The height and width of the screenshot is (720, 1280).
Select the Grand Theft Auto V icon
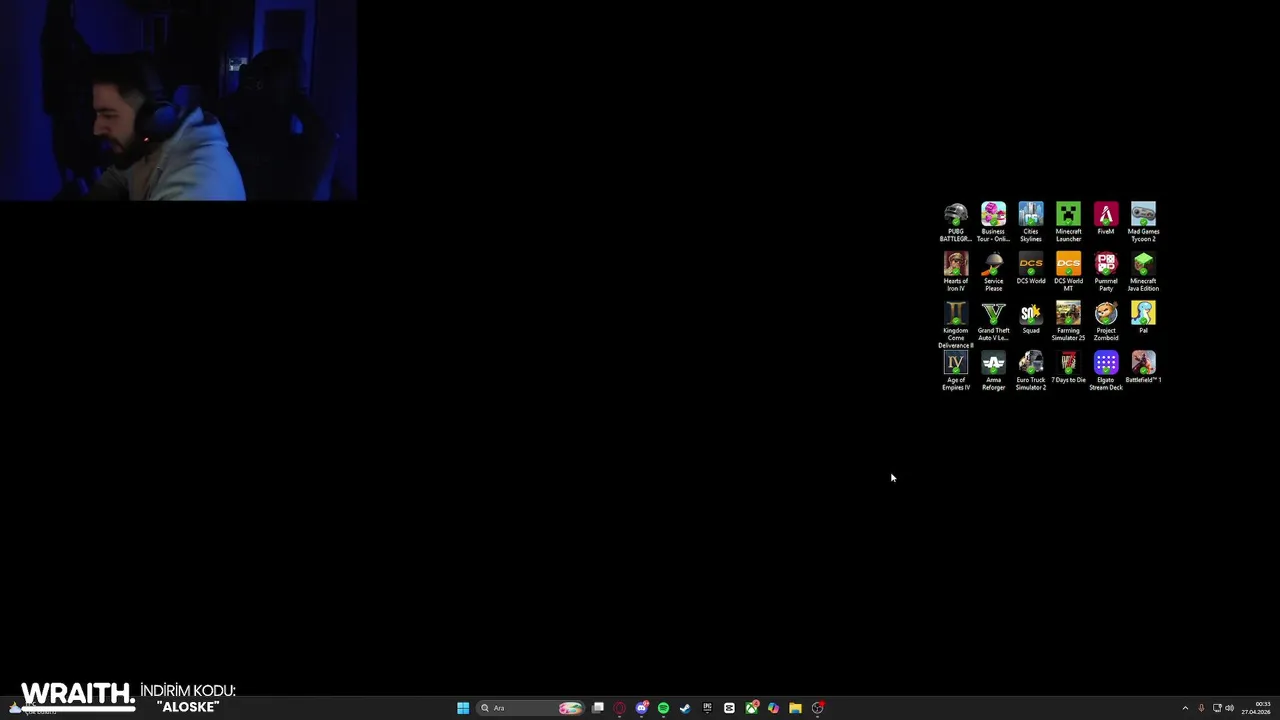click(x=993, y=321)
